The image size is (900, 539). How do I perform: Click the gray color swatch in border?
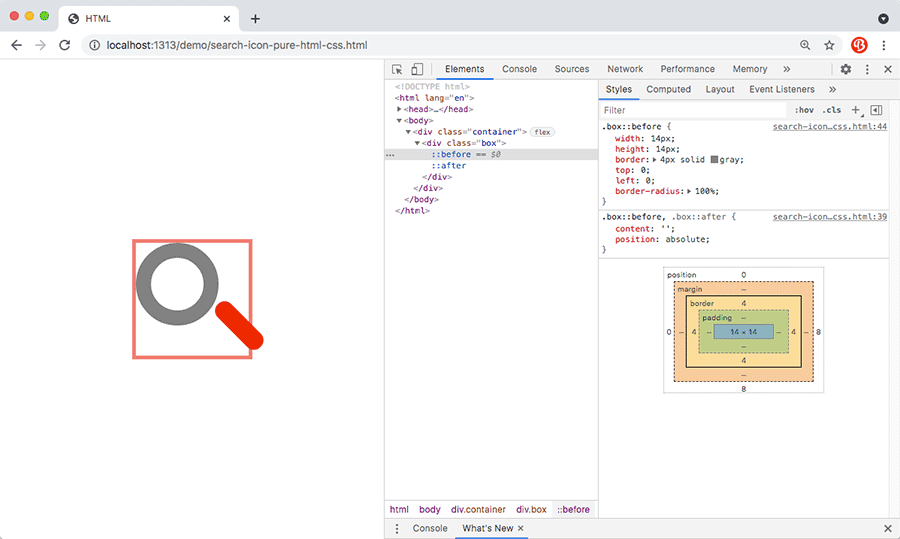[x=714, y=160]
